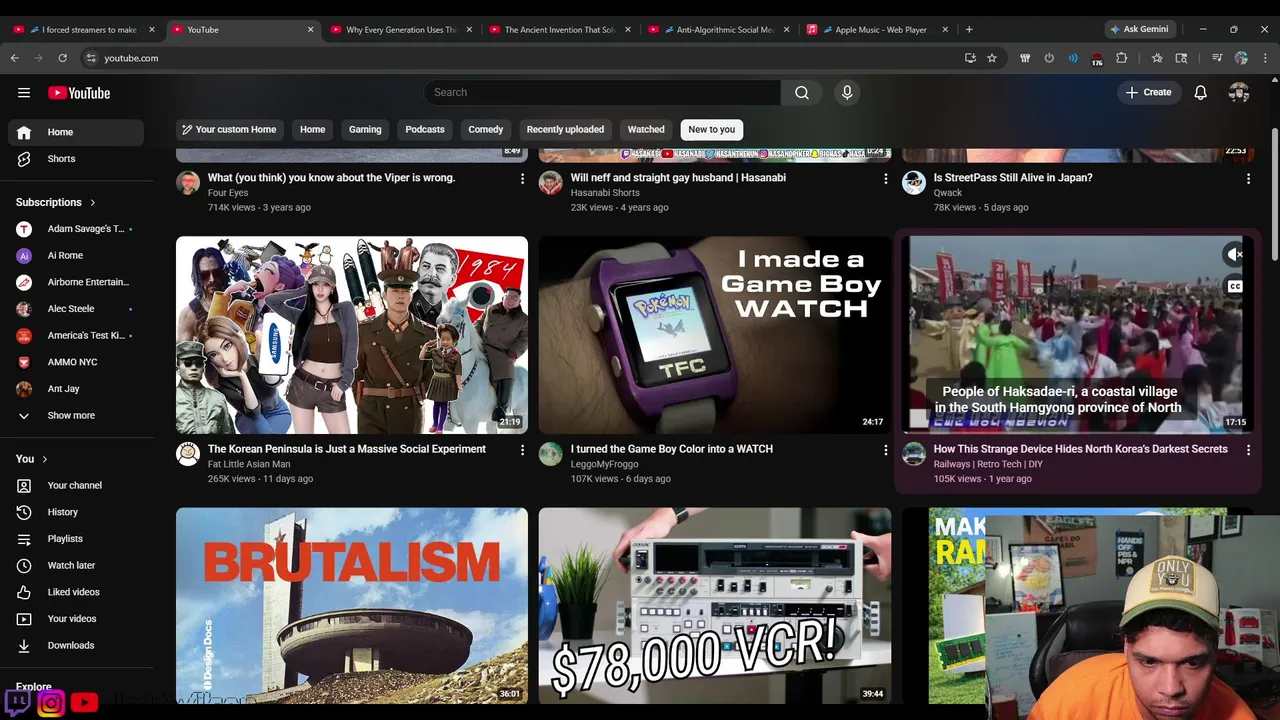
Task: Open Ai Rome subscription channel
Action: pos(76,255)
